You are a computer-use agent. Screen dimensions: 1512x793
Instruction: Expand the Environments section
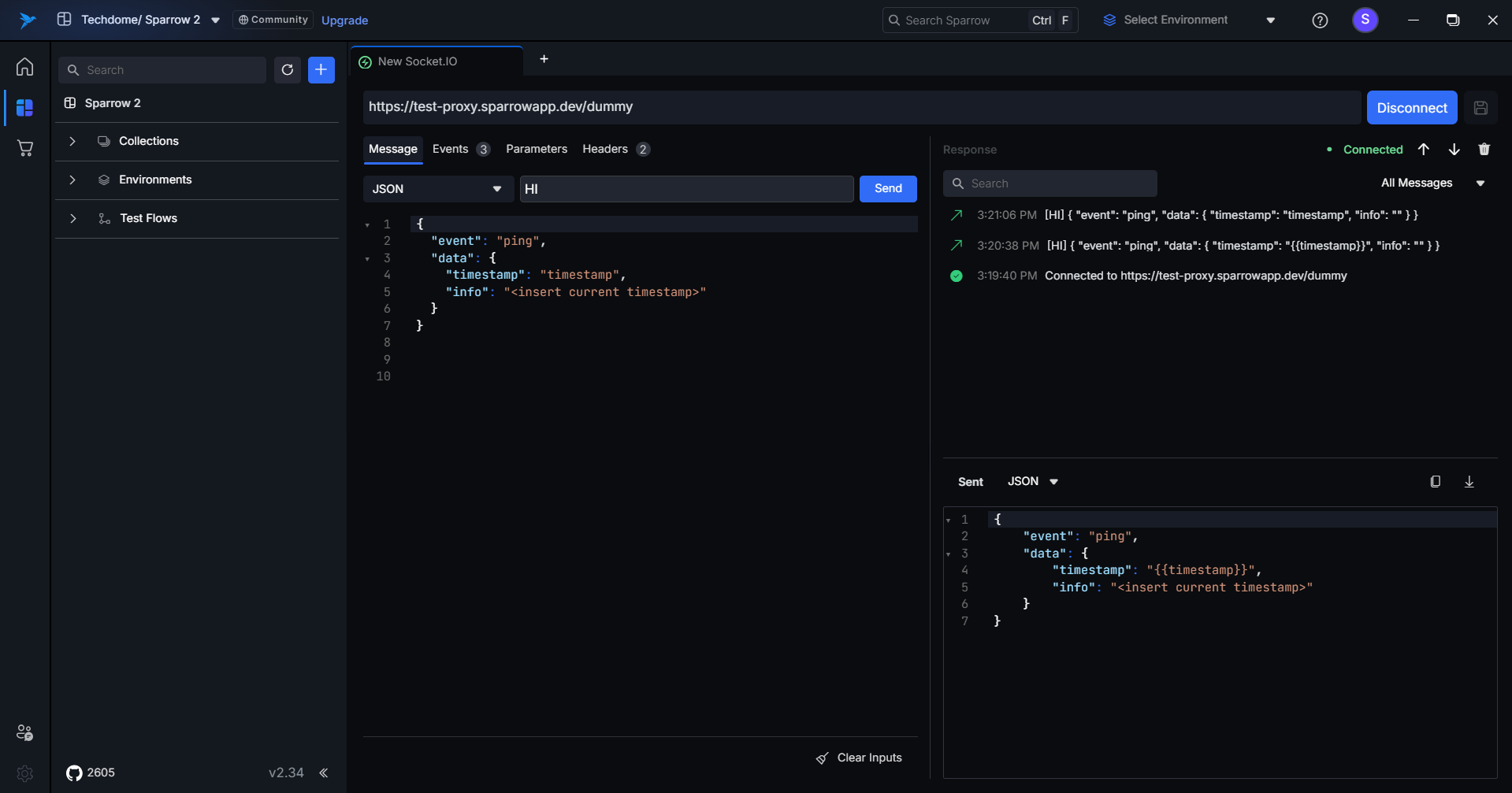click(72, 180)
